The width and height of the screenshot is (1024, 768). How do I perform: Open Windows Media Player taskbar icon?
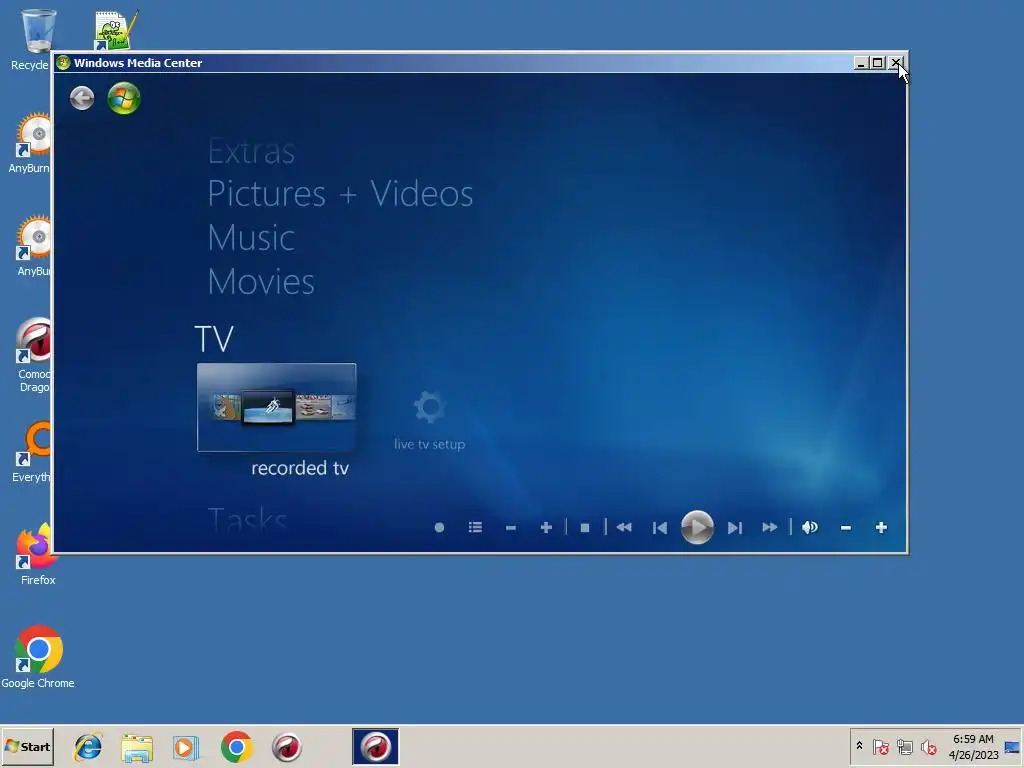click(x=186, y=747)
